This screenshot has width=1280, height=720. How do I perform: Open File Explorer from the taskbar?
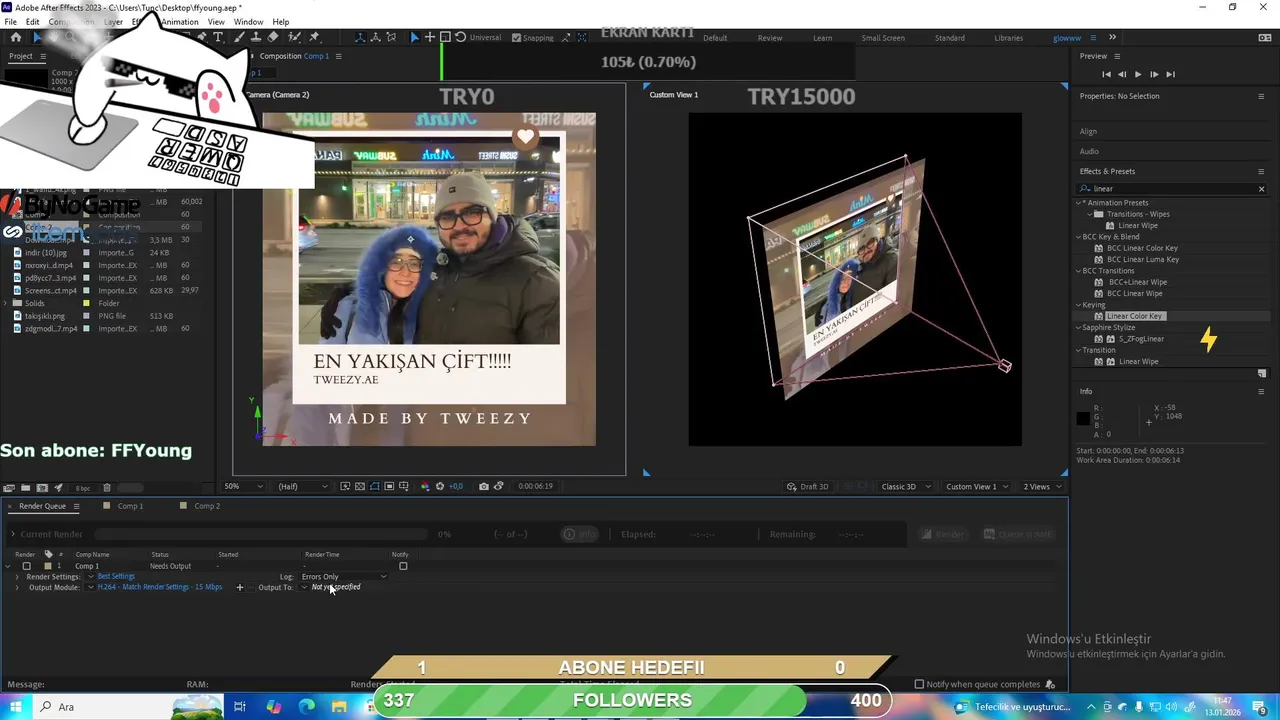tap(339, 706)
